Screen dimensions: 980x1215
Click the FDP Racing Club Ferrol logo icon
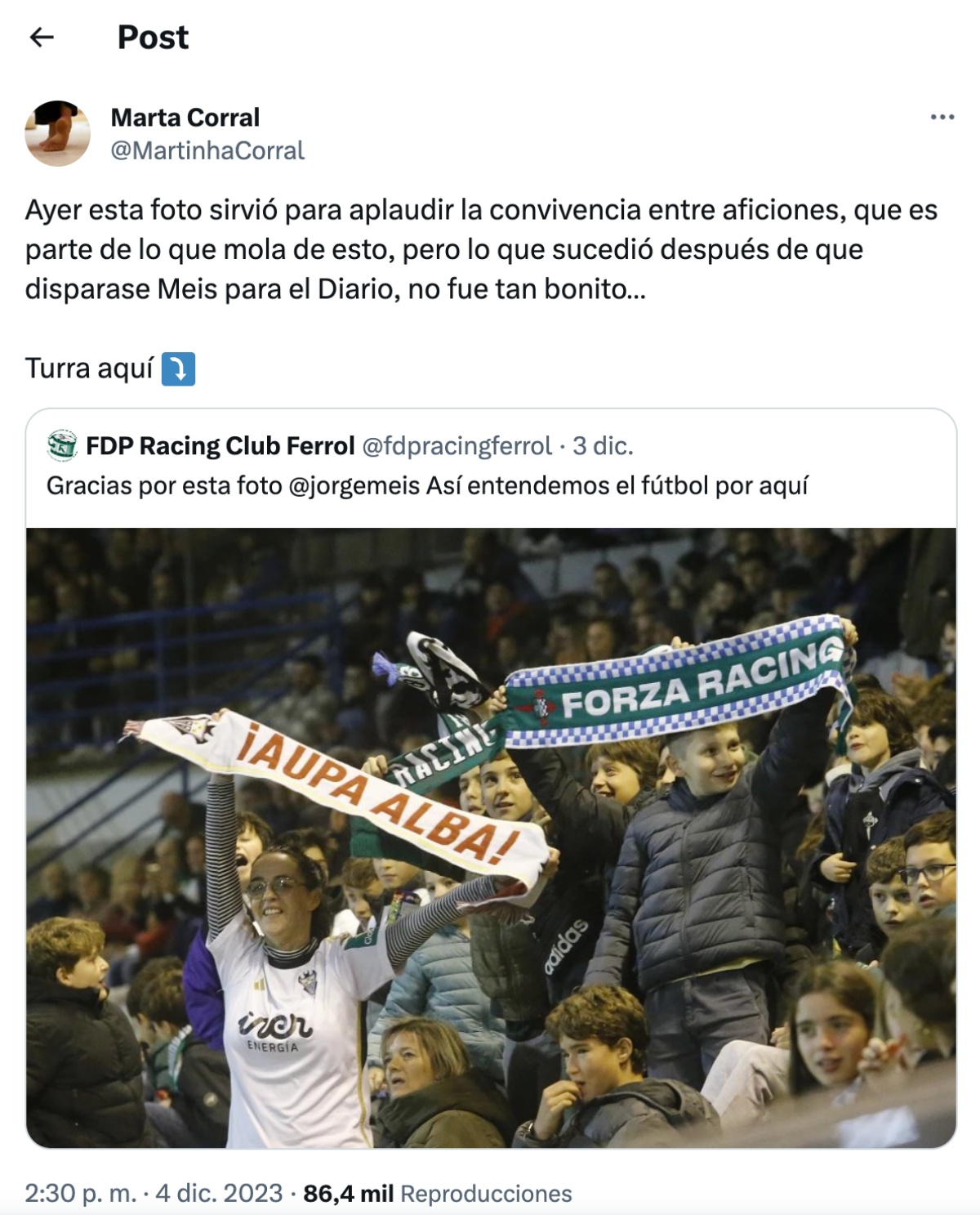62,445
